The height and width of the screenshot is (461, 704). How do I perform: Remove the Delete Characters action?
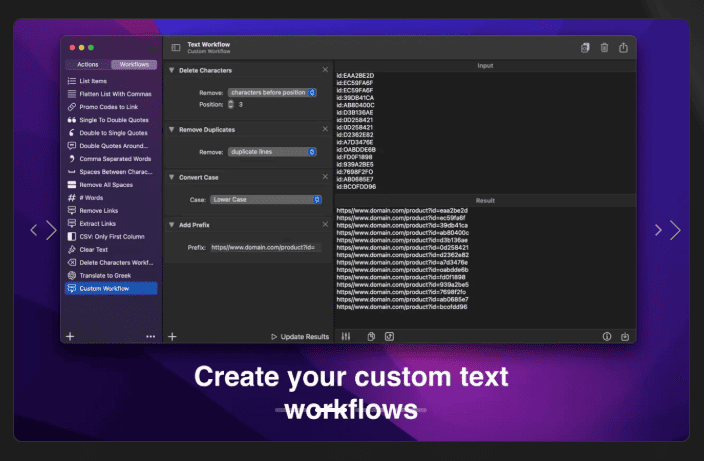(325, 70)
